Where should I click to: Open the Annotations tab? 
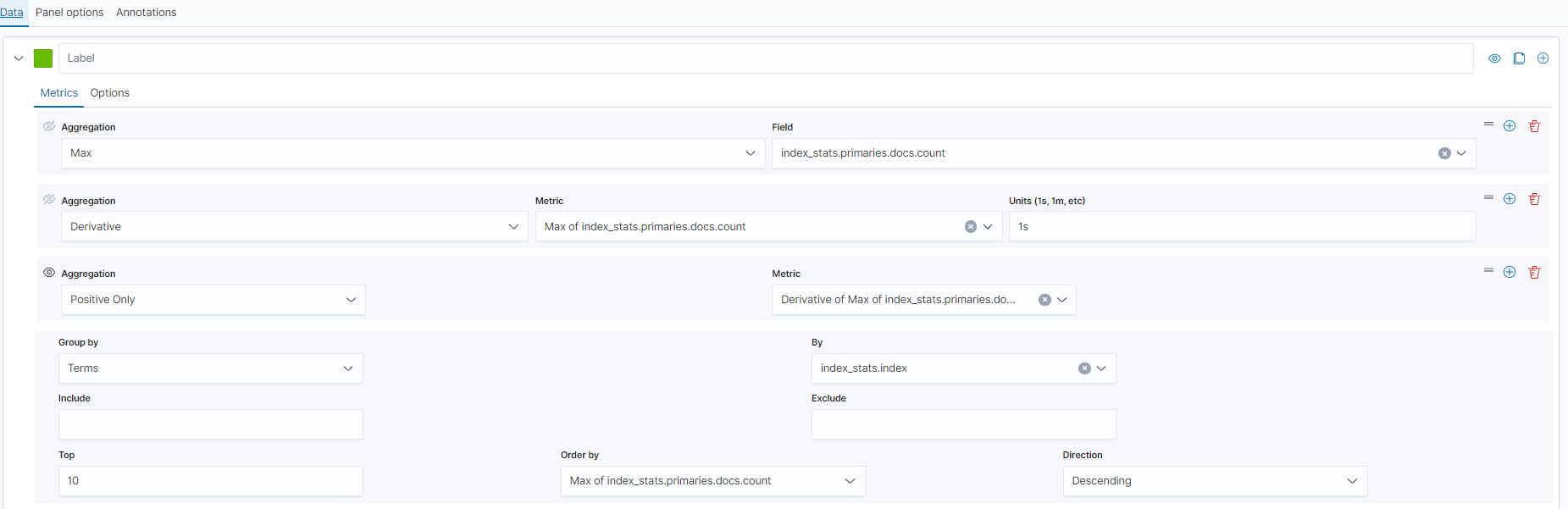click(146, 13)
